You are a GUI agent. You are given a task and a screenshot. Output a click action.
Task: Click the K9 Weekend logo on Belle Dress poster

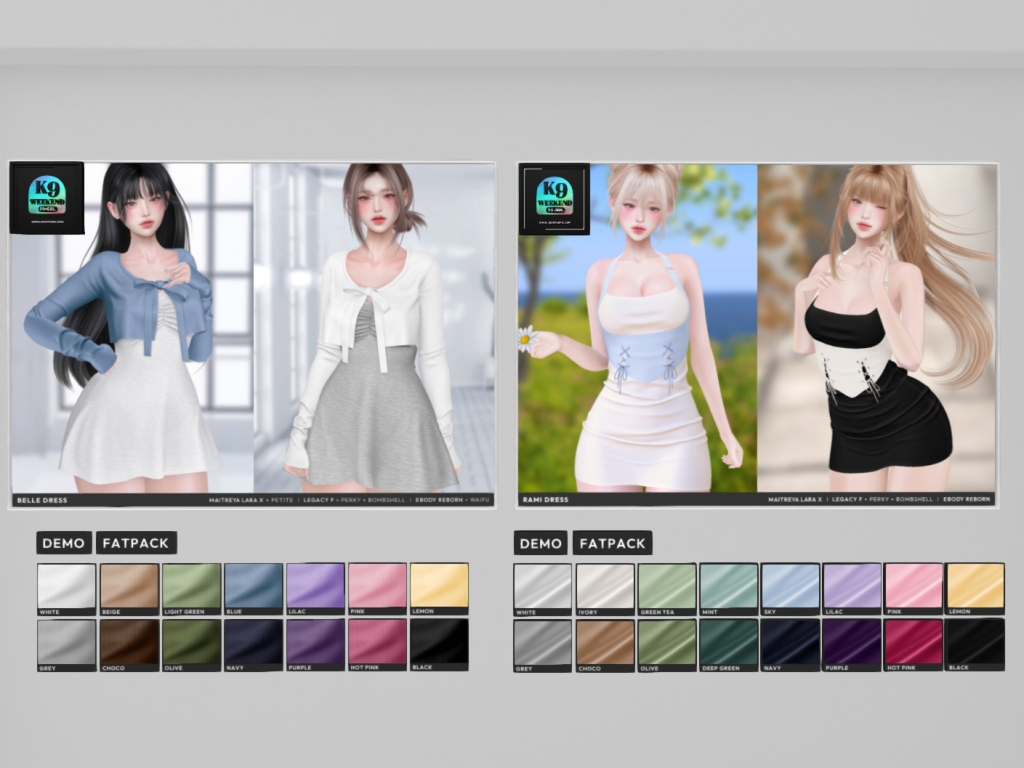point(46,198)
